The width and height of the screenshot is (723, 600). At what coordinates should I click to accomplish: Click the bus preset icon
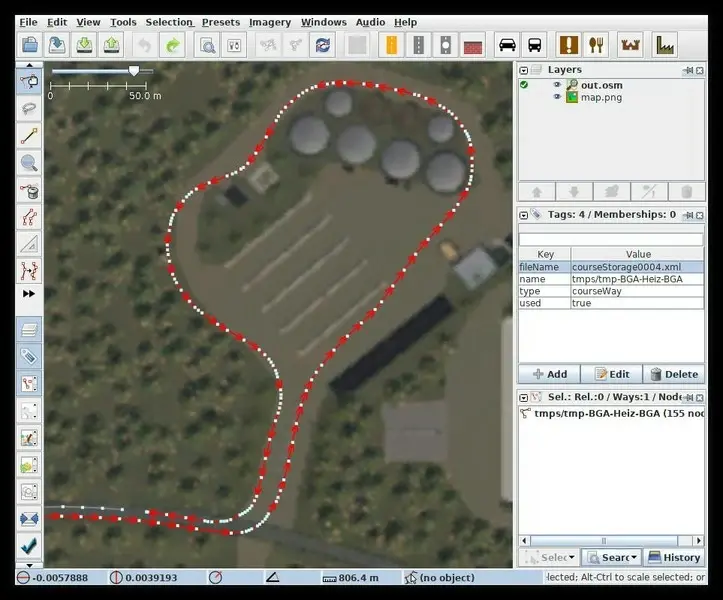coord(535,45)
